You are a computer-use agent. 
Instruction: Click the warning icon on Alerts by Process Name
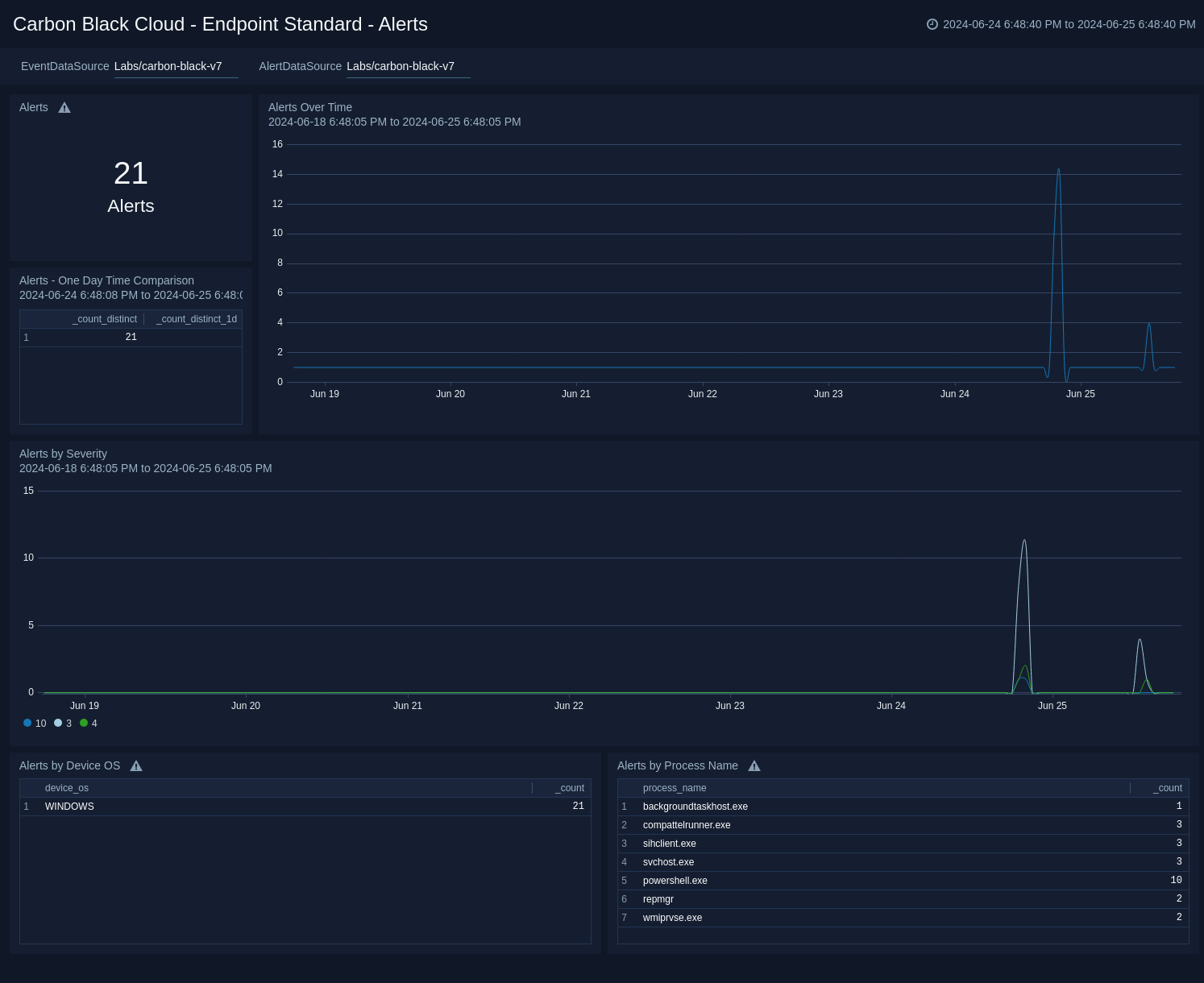[x=754, y=765]
